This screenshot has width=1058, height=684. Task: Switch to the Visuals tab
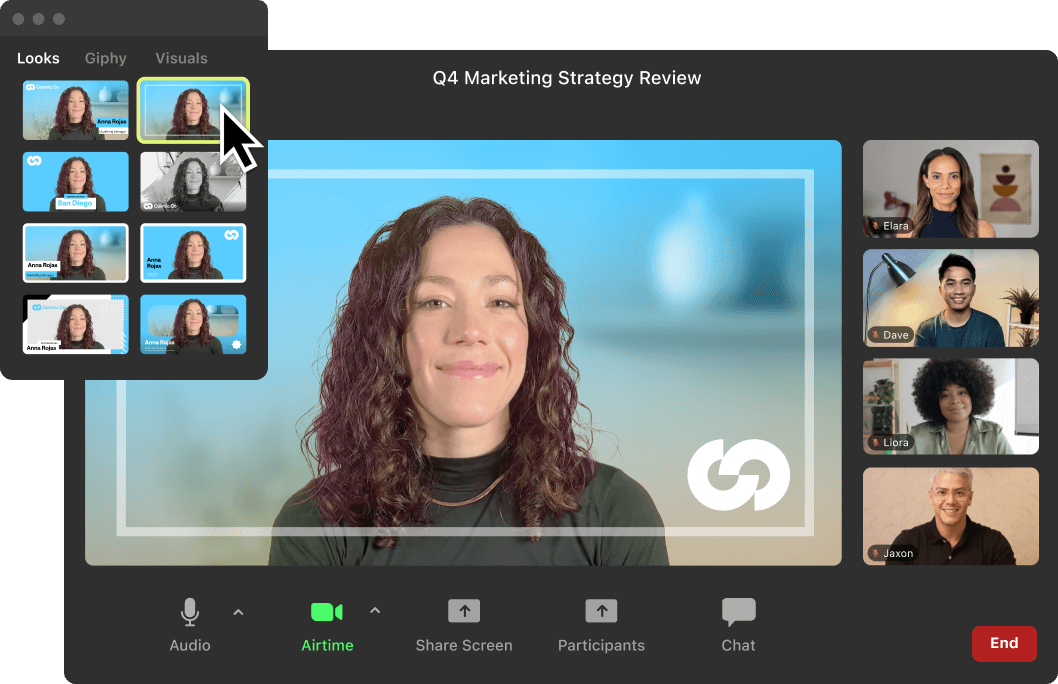click(x=181, y=58)
